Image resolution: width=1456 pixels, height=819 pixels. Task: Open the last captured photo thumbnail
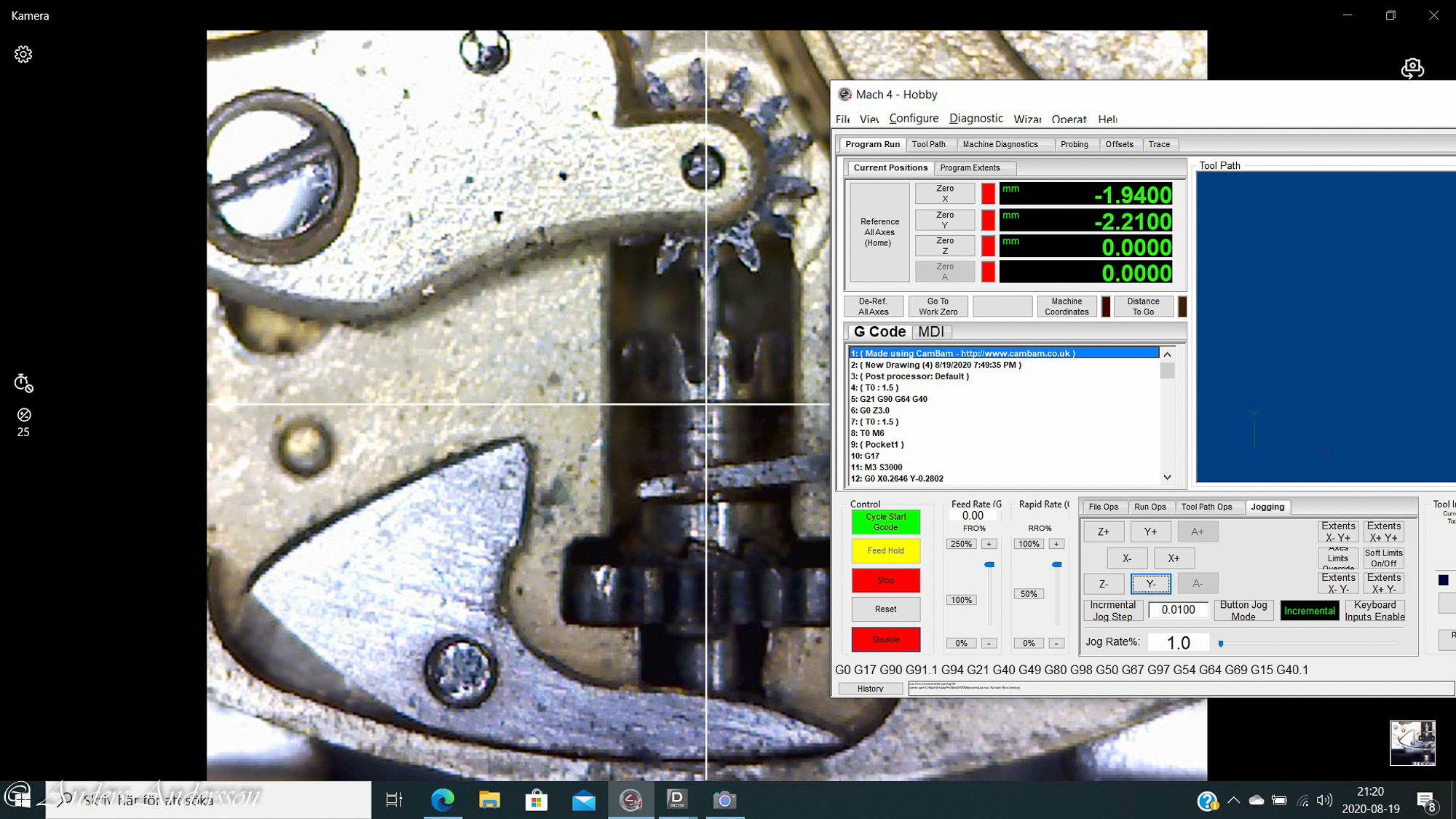pos(1412,743)
